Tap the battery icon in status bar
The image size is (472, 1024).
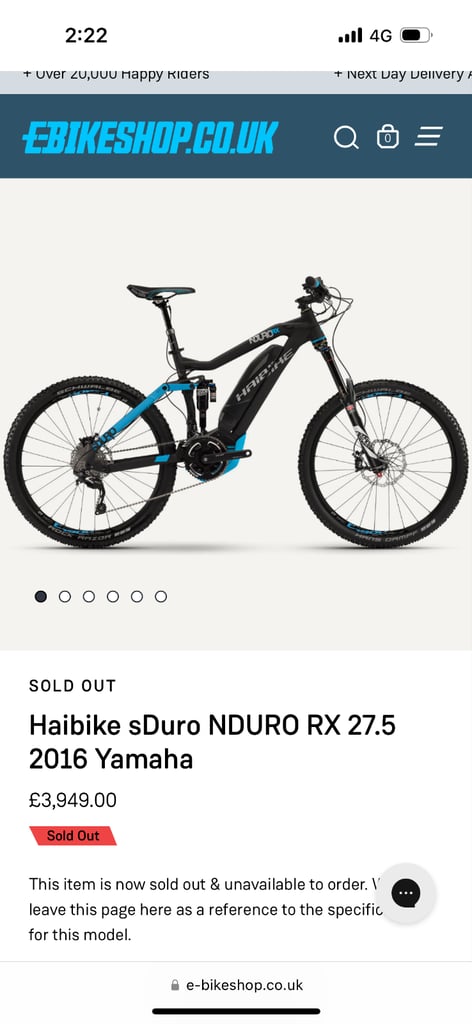[x=416, y=35]
